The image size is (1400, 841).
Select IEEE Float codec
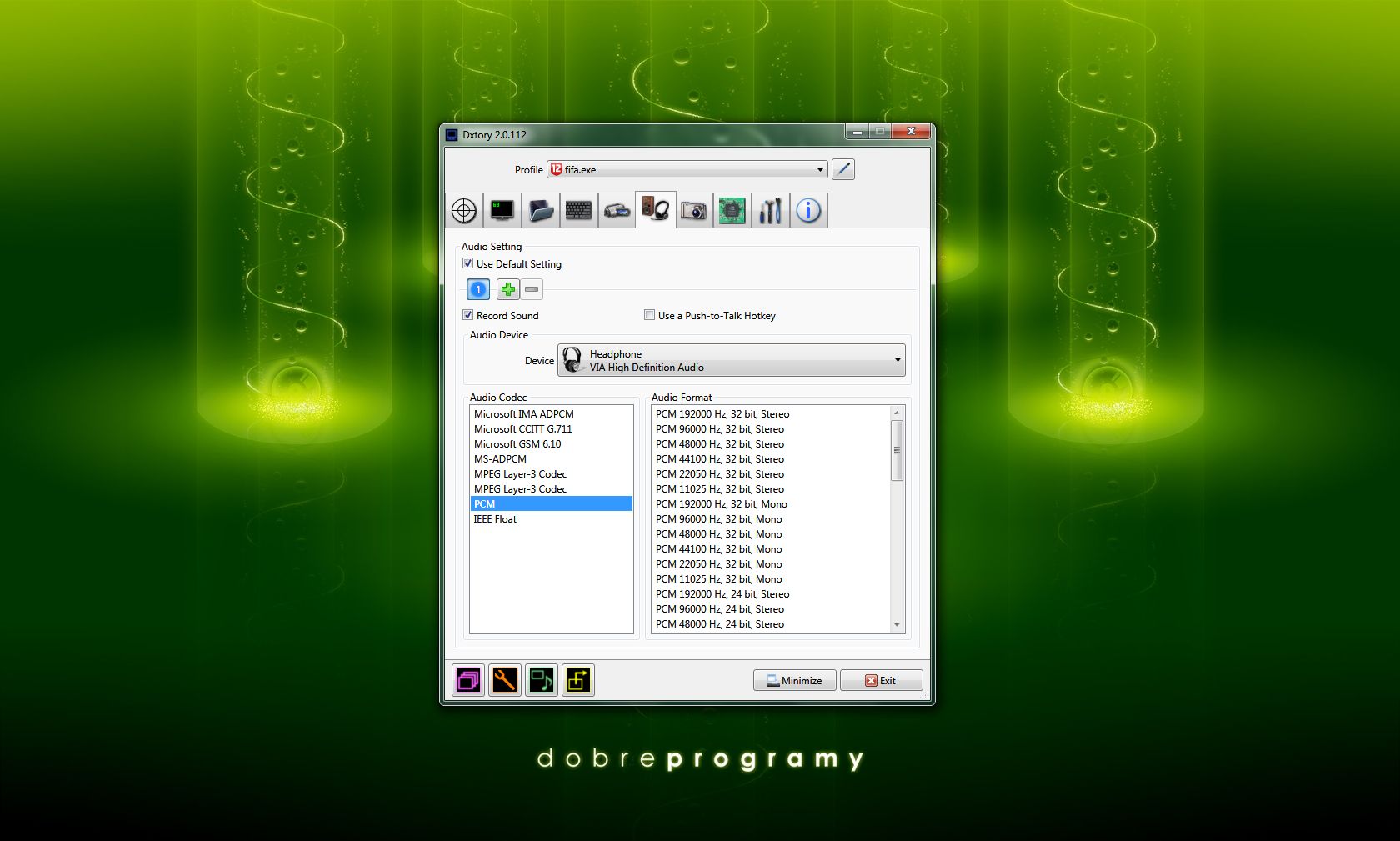(x=552, y=518)
